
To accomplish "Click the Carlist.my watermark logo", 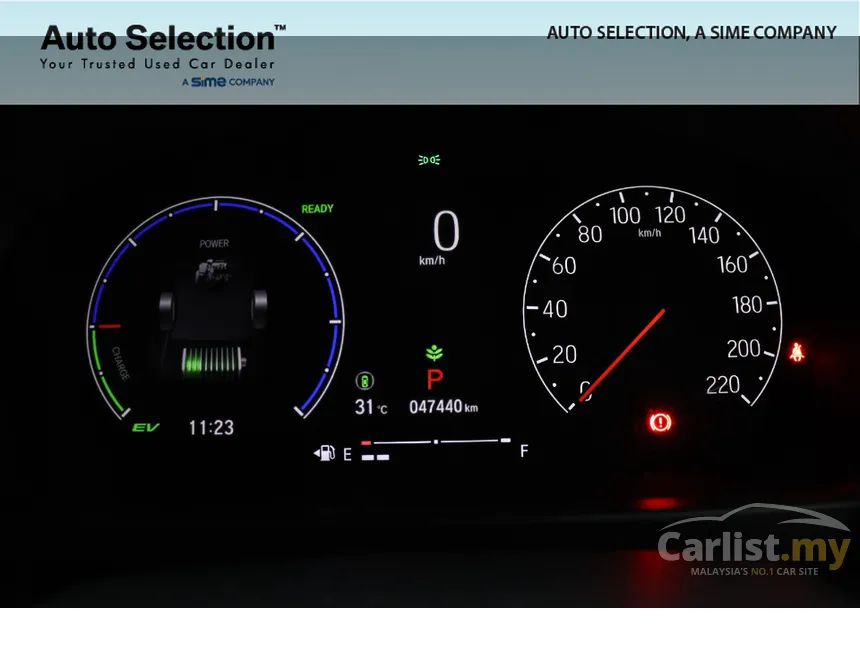I will tap(755, 543).
